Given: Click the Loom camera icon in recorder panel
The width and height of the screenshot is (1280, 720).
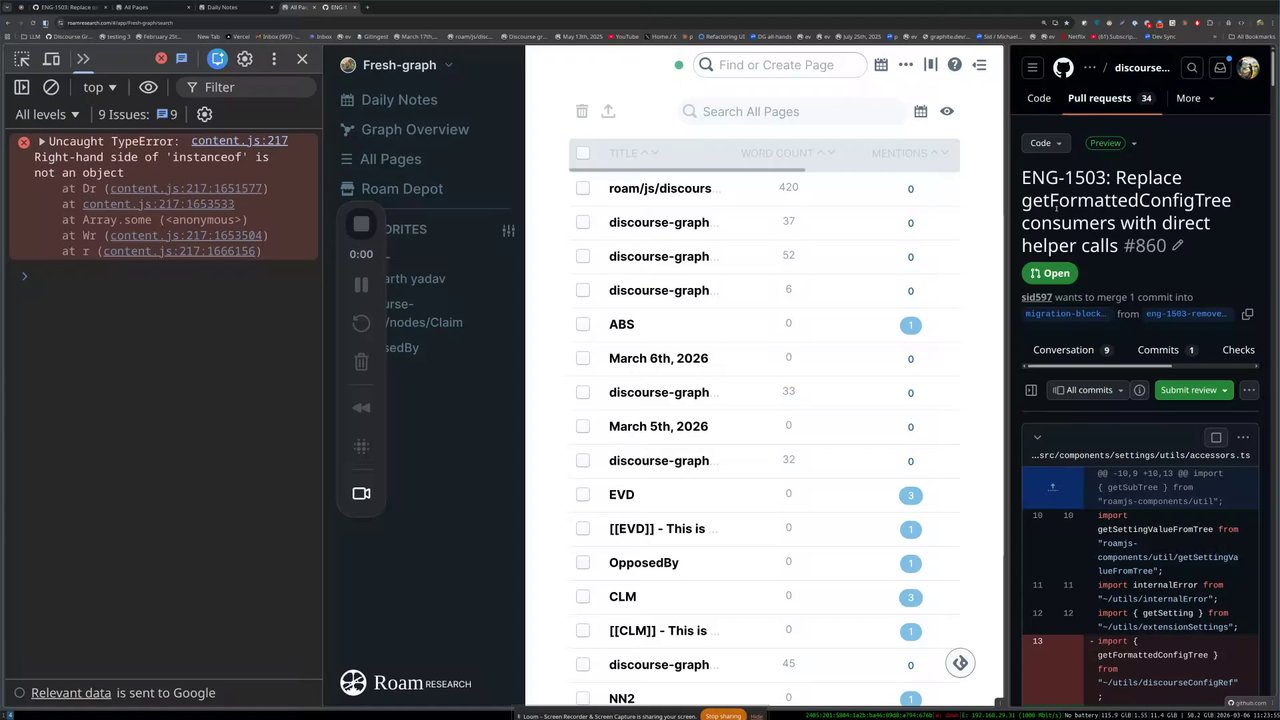Looking at the screenshot, I should pyautogui.click(x=362, y=493).
